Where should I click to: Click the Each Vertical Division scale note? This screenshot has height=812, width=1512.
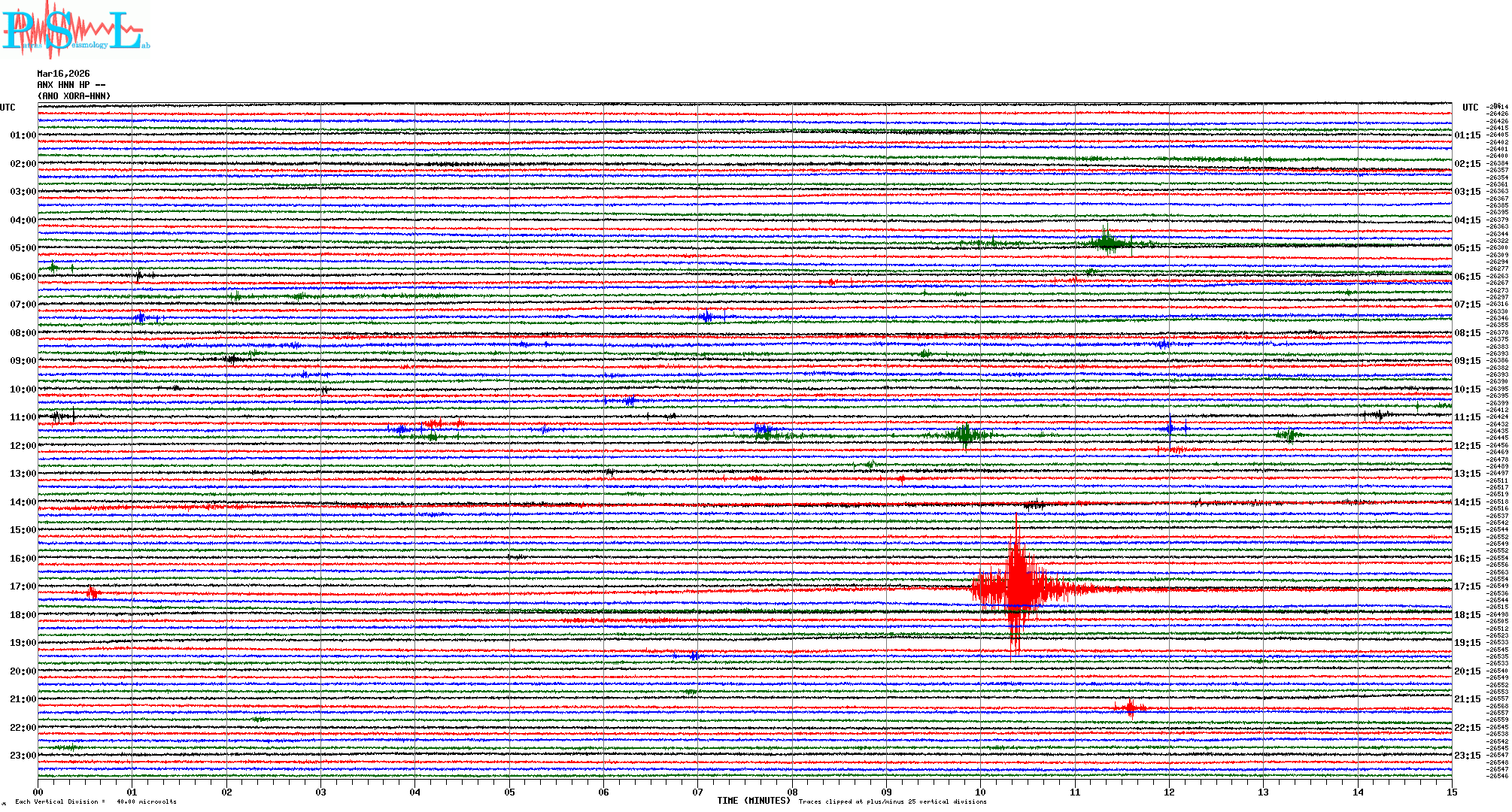pos(96,801)
